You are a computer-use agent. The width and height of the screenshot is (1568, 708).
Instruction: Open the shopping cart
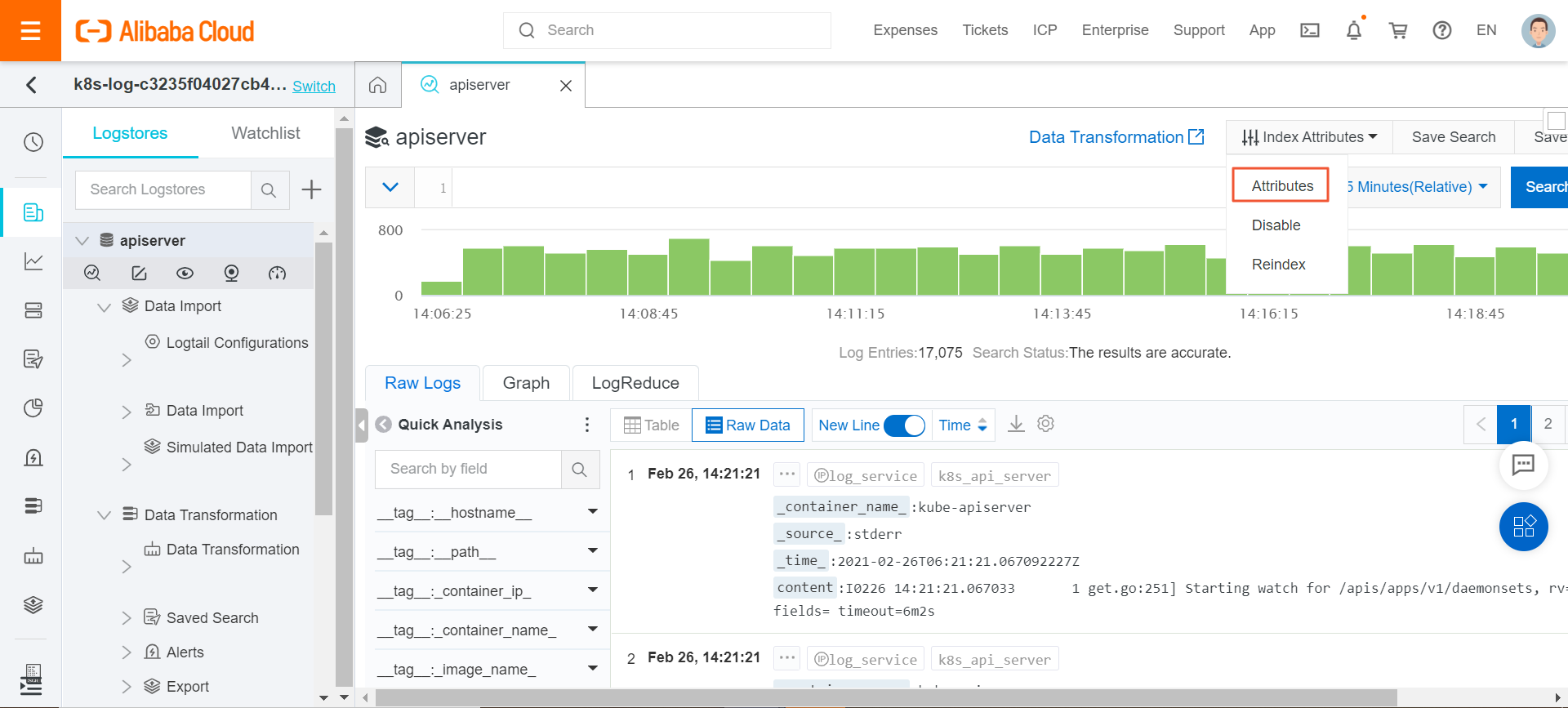pyautogui.click(x=1398, y=30)
